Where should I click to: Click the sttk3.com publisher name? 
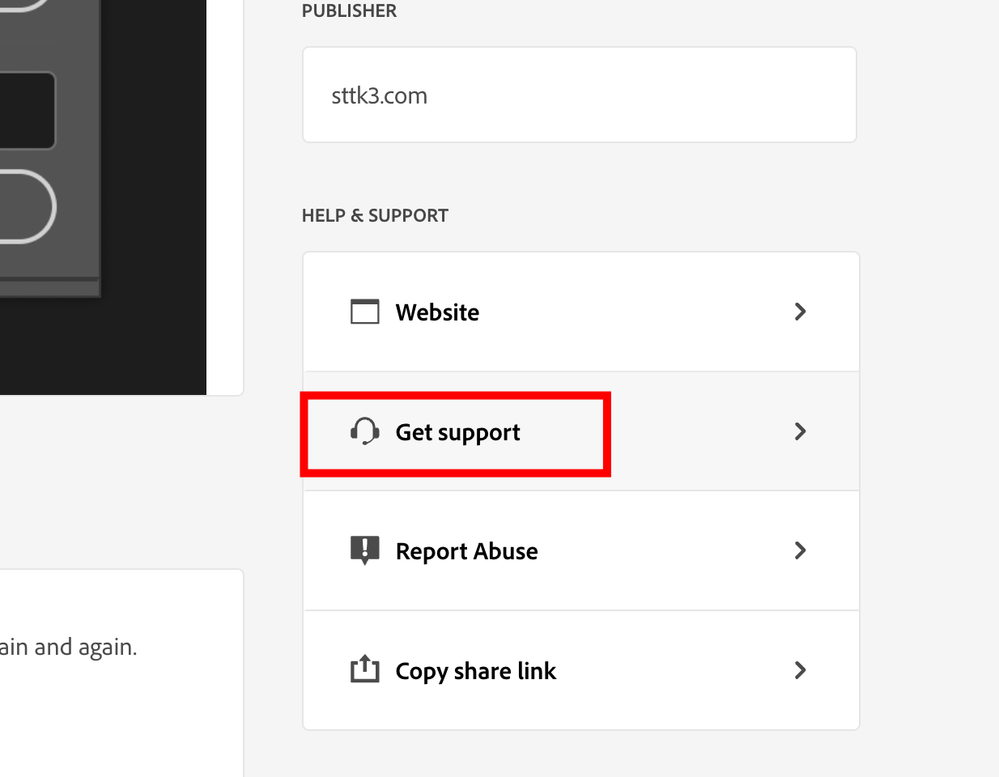(379, 96)
